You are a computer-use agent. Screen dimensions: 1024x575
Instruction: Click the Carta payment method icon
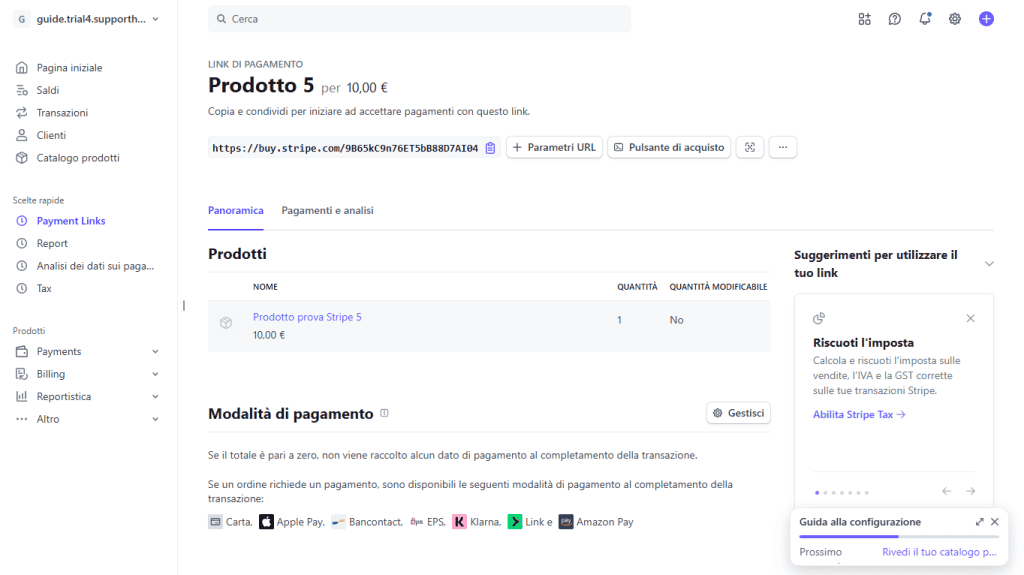coord(215,521)
